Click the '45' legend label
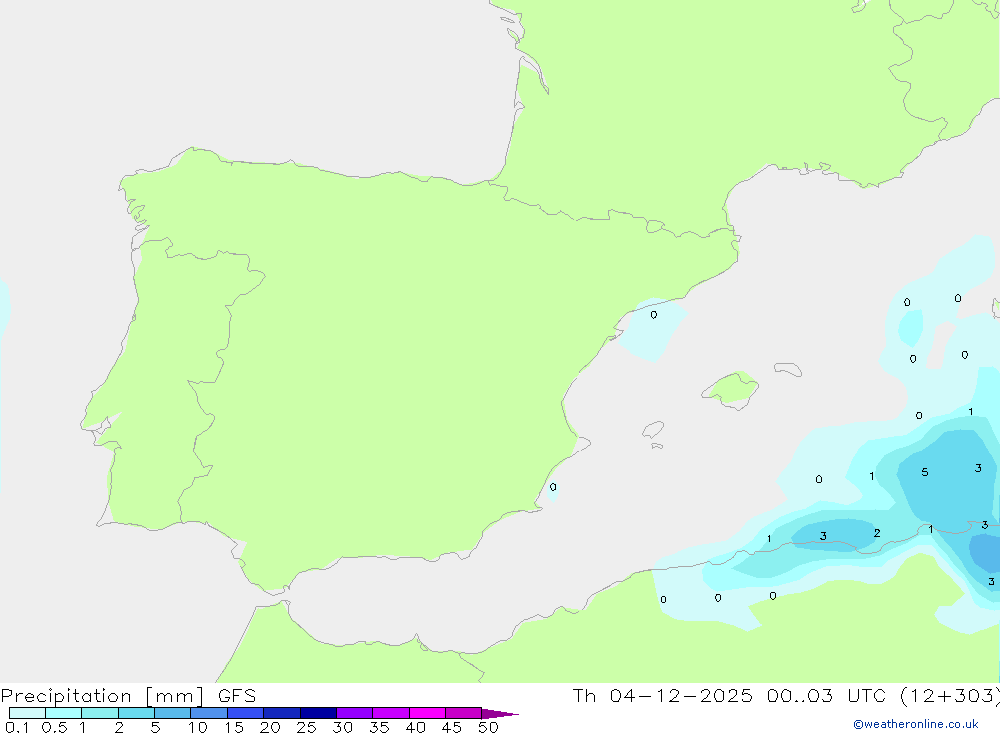Viewport: 1000px width, 733px height. [452, 727]
